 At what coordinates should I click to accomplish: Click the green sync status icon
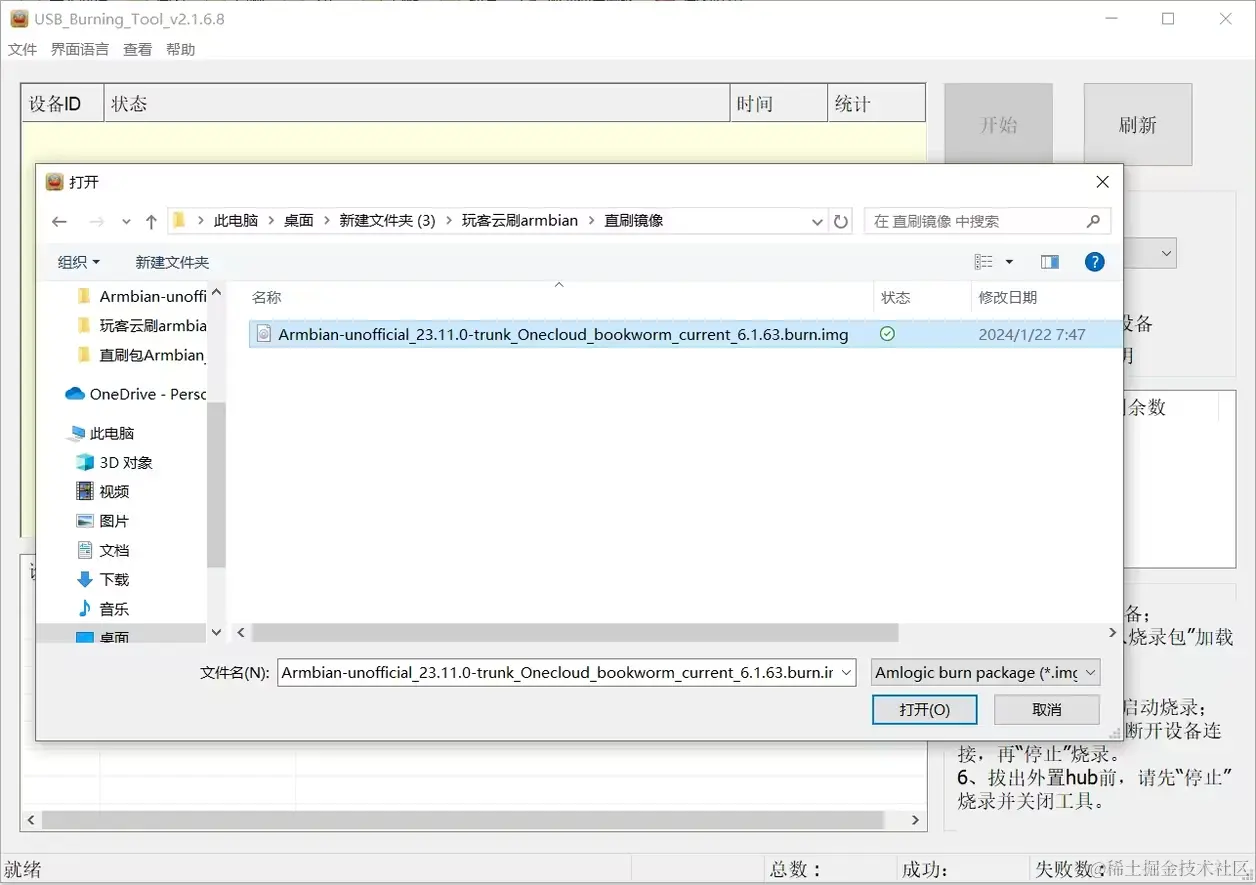point(887,334)
